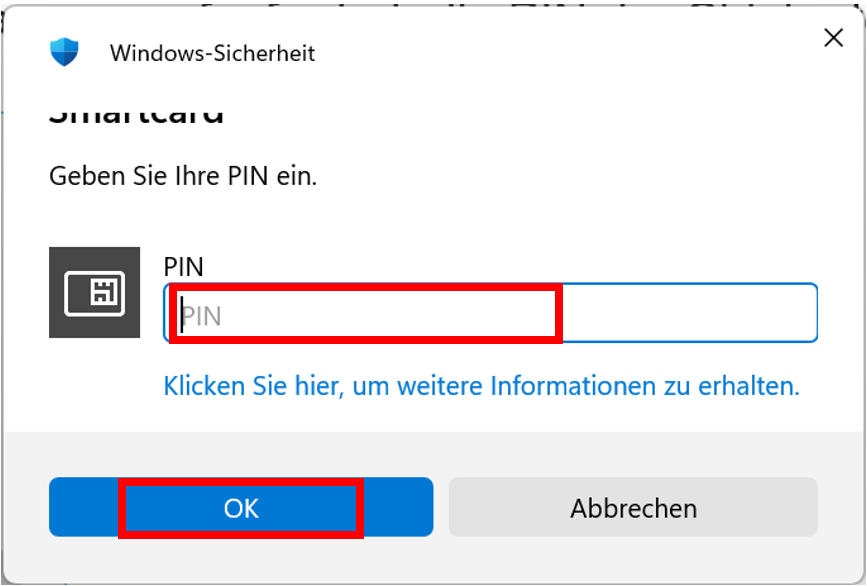Focus the PIN input field
The width and height of the screenshot is (867, 586).
coord(490,313)
